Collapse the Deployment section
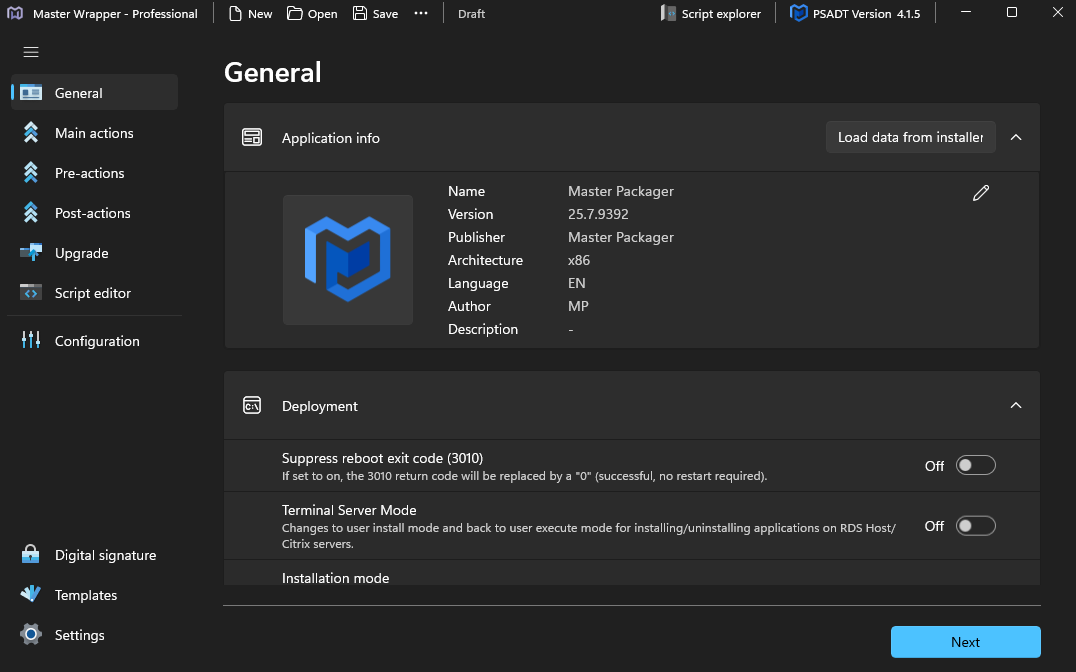The height and width of the screenshot is (672, 1076). pos(1016,406)
